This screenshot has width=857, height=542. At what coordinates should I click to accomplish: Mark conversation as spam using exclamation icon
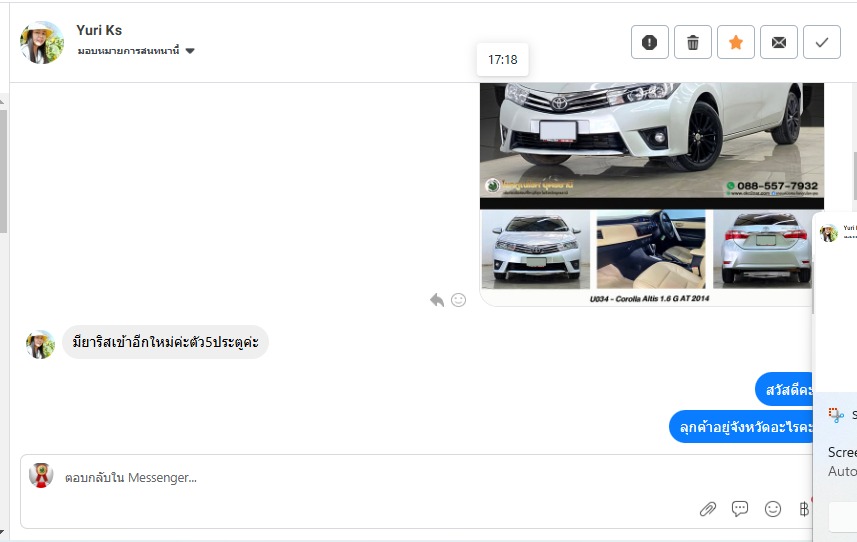pos(649,42)
